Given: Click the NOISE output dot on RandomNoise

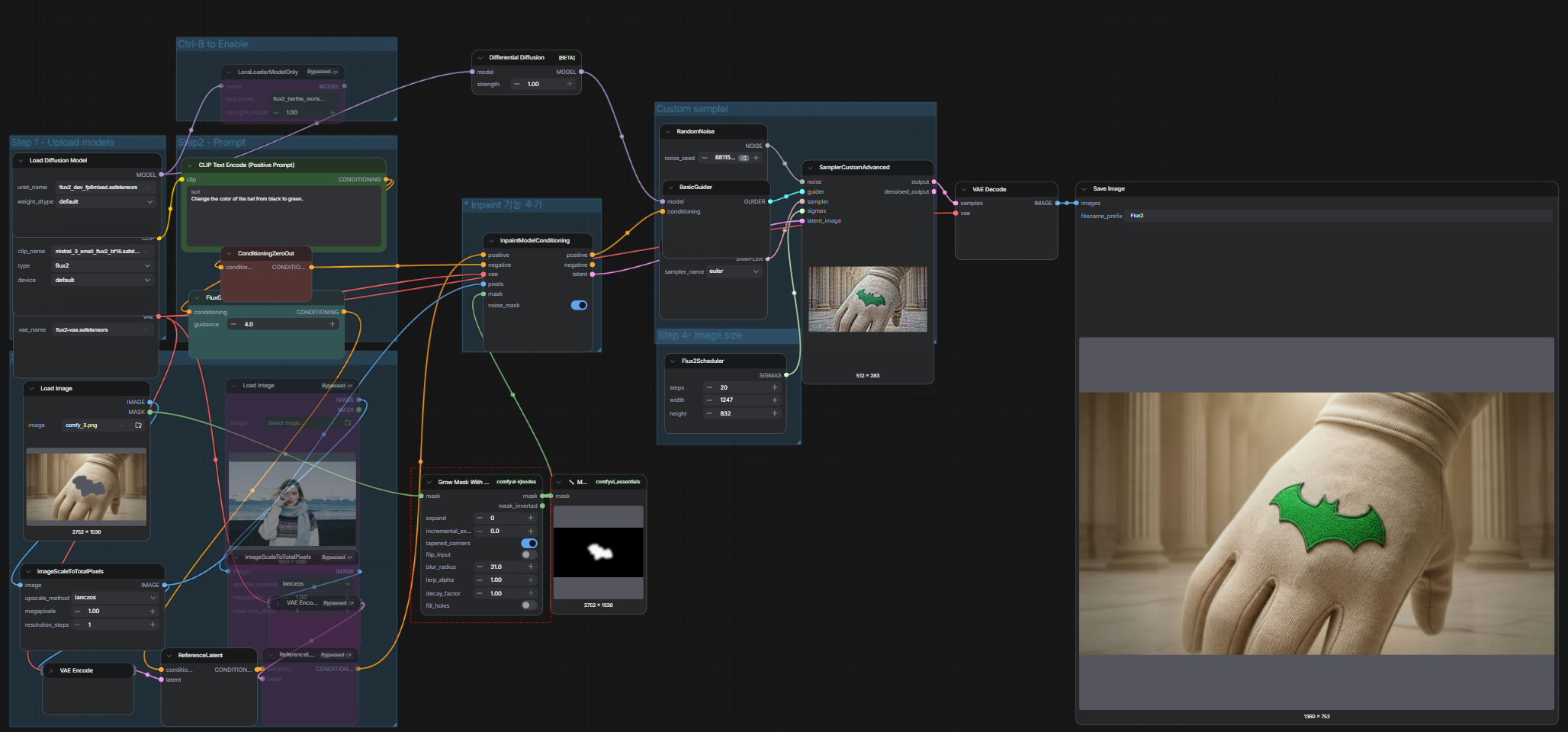Looking at the screenshot, I should pyautogui.click(x=767, y=146).
